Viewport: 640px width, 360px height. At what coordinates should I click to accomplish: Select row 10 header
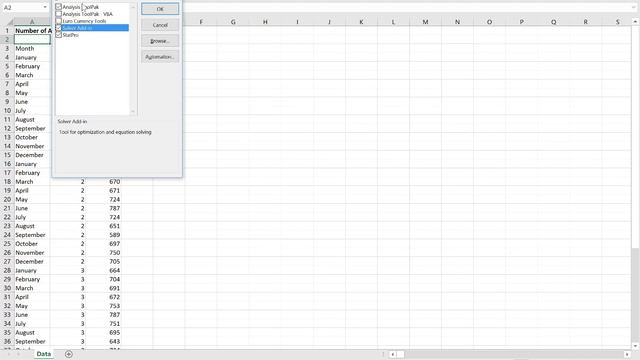(7, 111)
